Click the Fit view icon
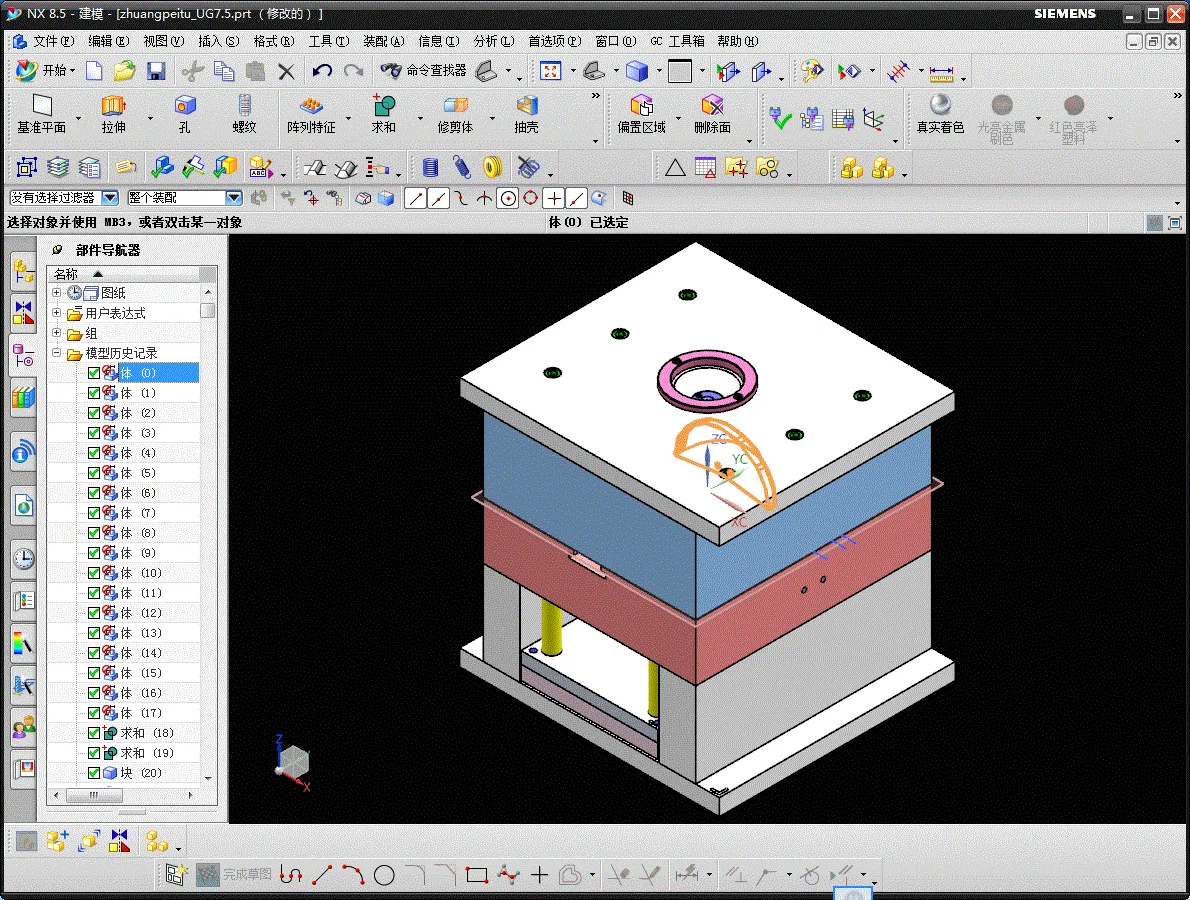 point(550,71)
